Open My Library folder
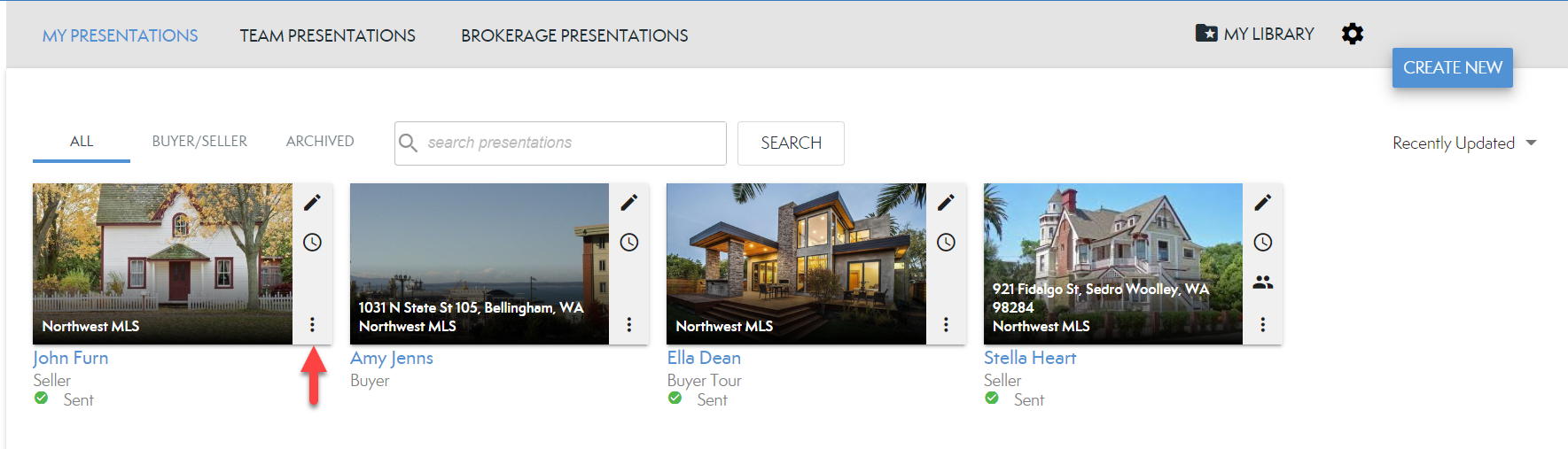Image resolution: width=1568 pixels, height=449 pixels. coord(1254,35)
